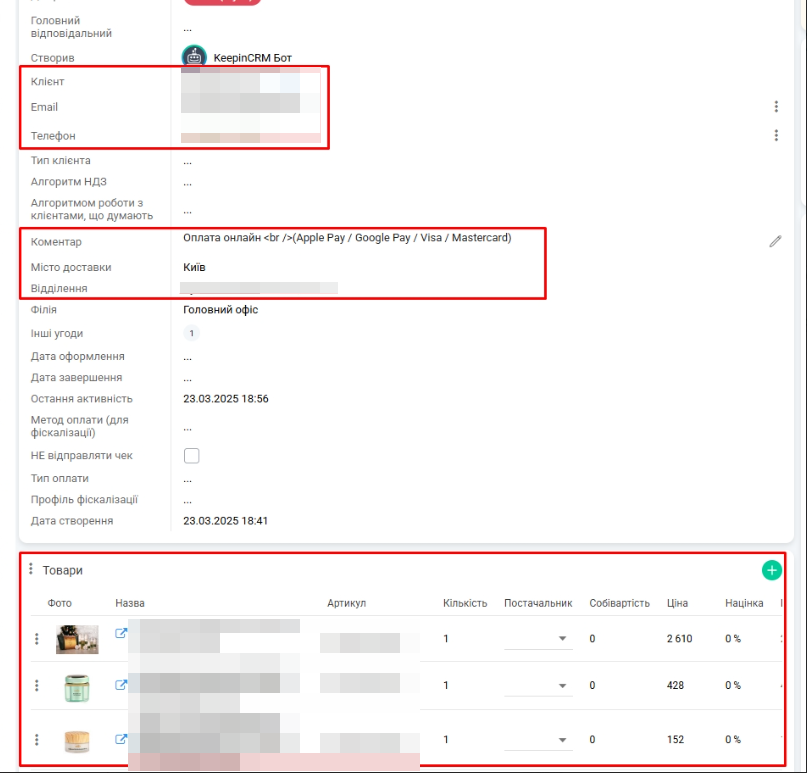Click the price 2 610 field
The width and height of the screenshot is (807, 773).
[x=679, y=638]
